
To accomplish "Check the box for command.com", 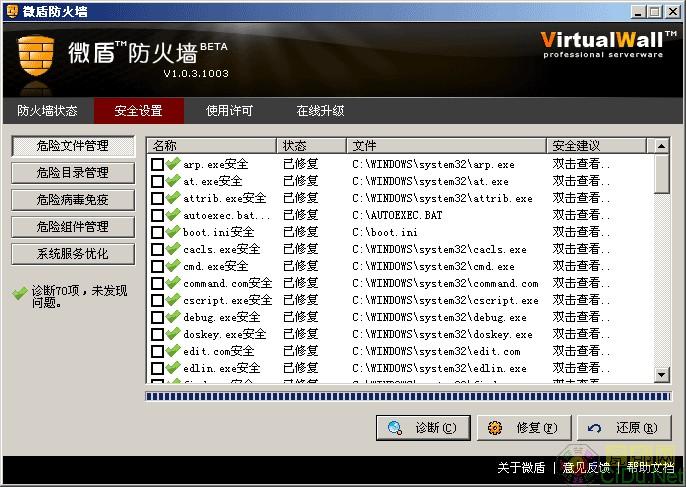I will click(x=157, y=284).
